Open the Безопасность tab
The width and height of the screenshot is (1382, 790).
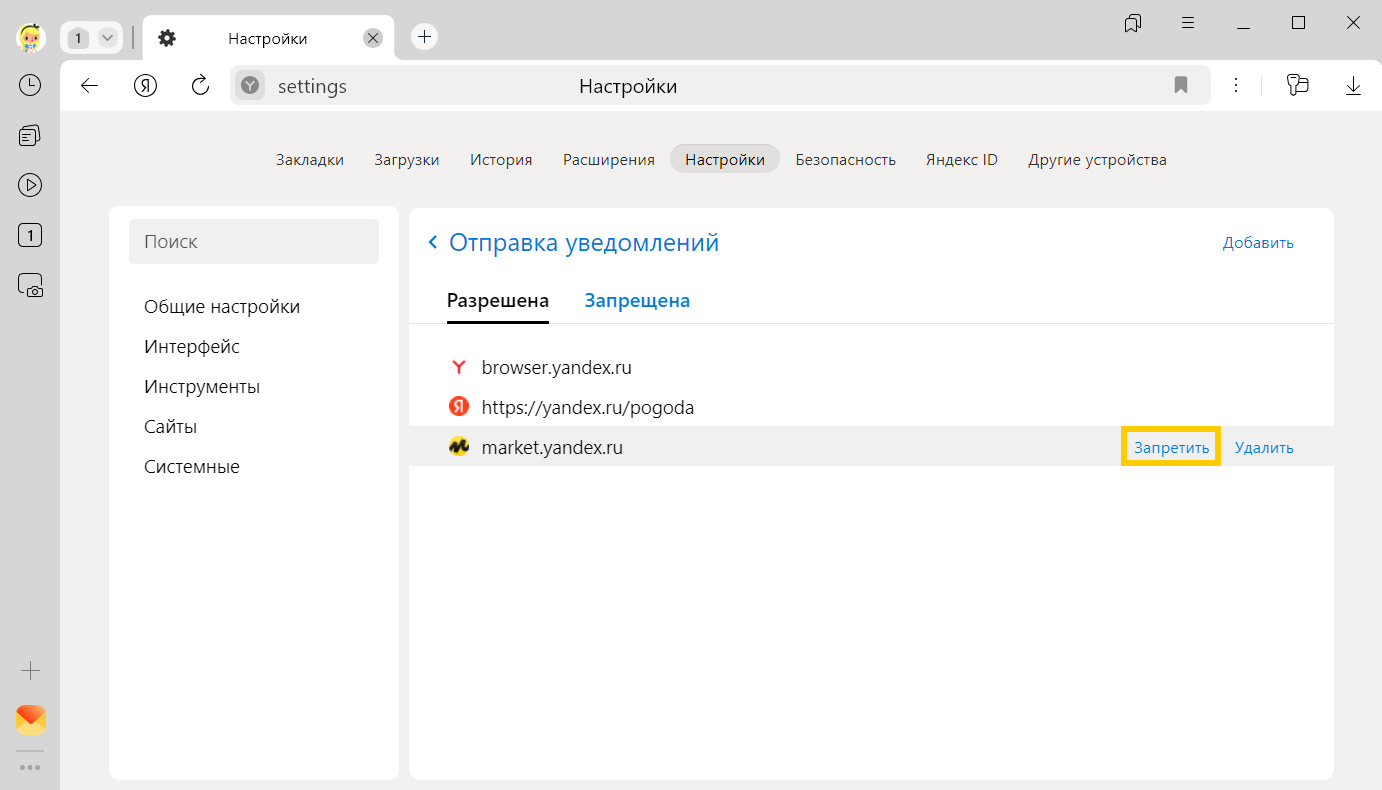coord(845,160)
